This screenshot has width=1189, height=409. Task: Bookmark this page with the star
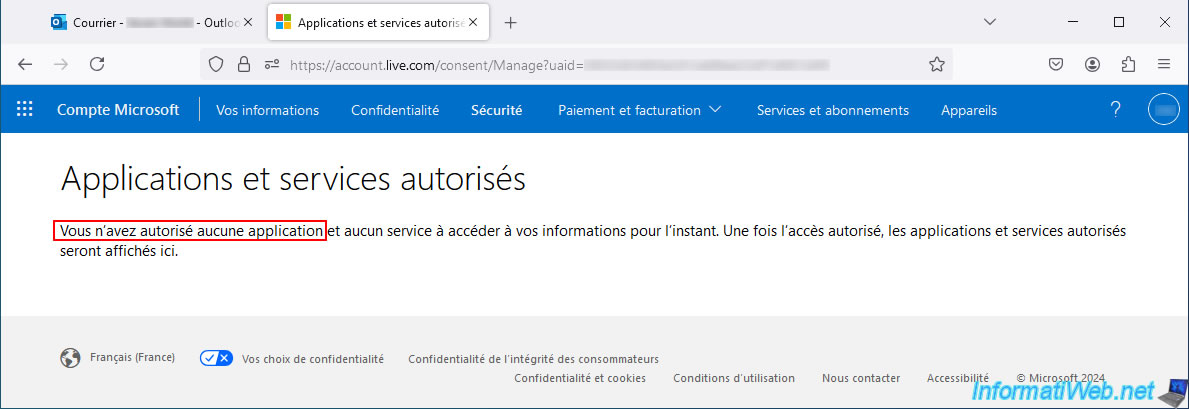937,64
